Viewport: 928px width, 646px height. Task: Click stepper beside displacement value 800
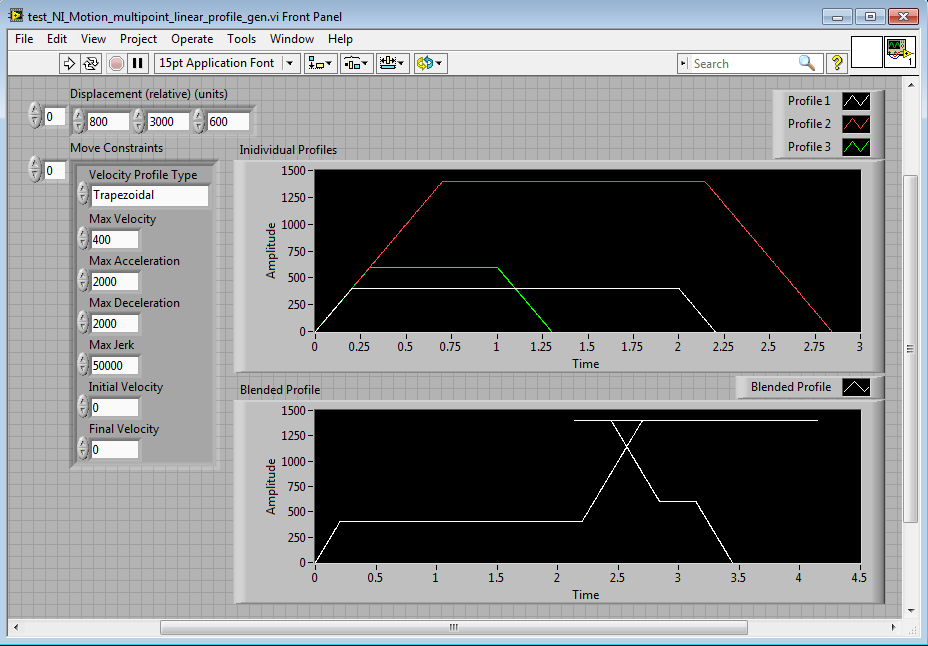[79, 121]
